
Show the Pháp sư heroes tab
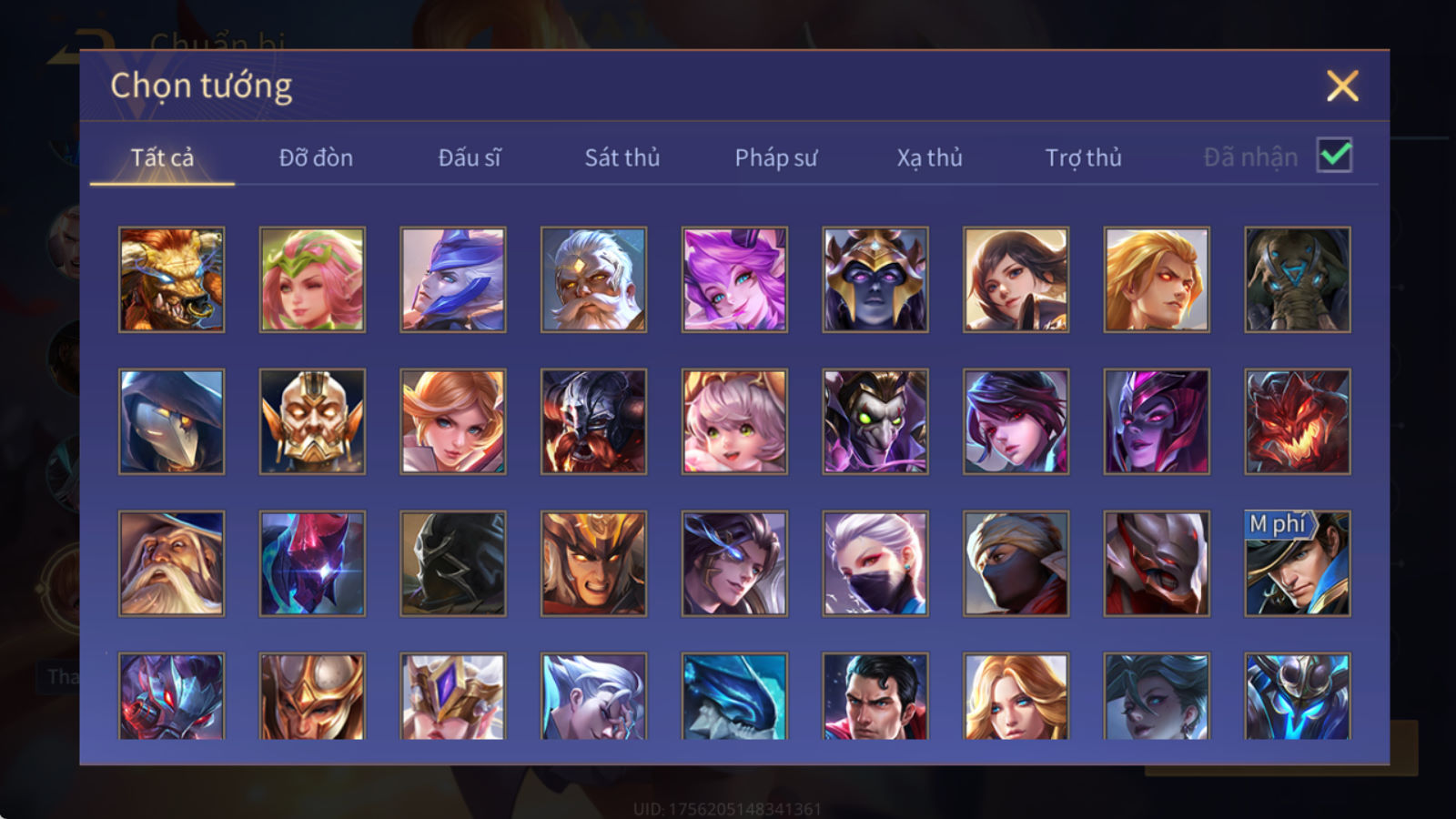click(x=776, y=157)
